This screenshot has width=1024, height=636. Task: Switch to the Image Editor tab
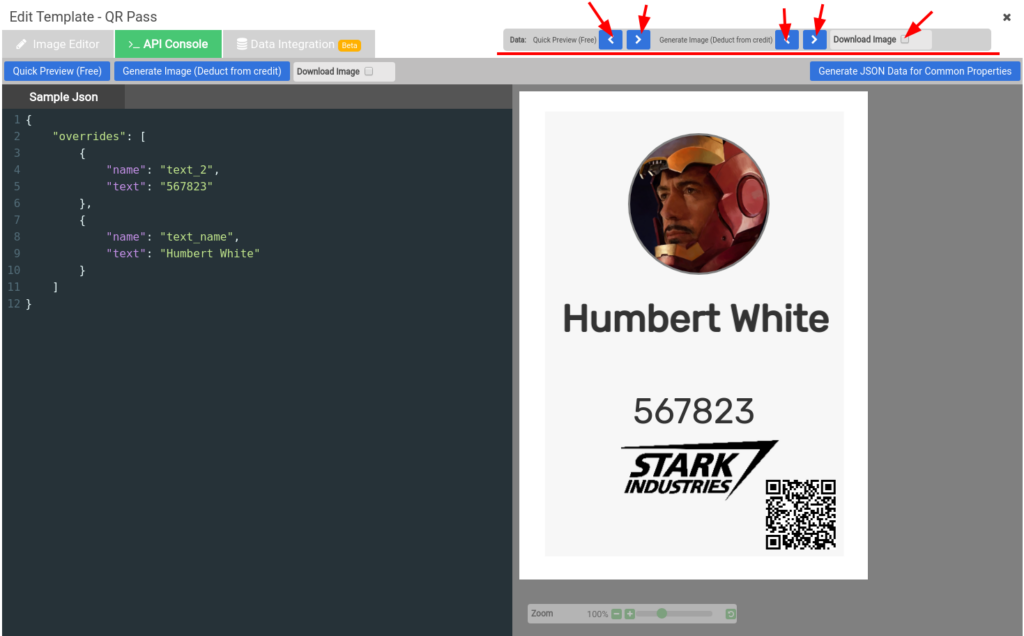coord(57,44)
